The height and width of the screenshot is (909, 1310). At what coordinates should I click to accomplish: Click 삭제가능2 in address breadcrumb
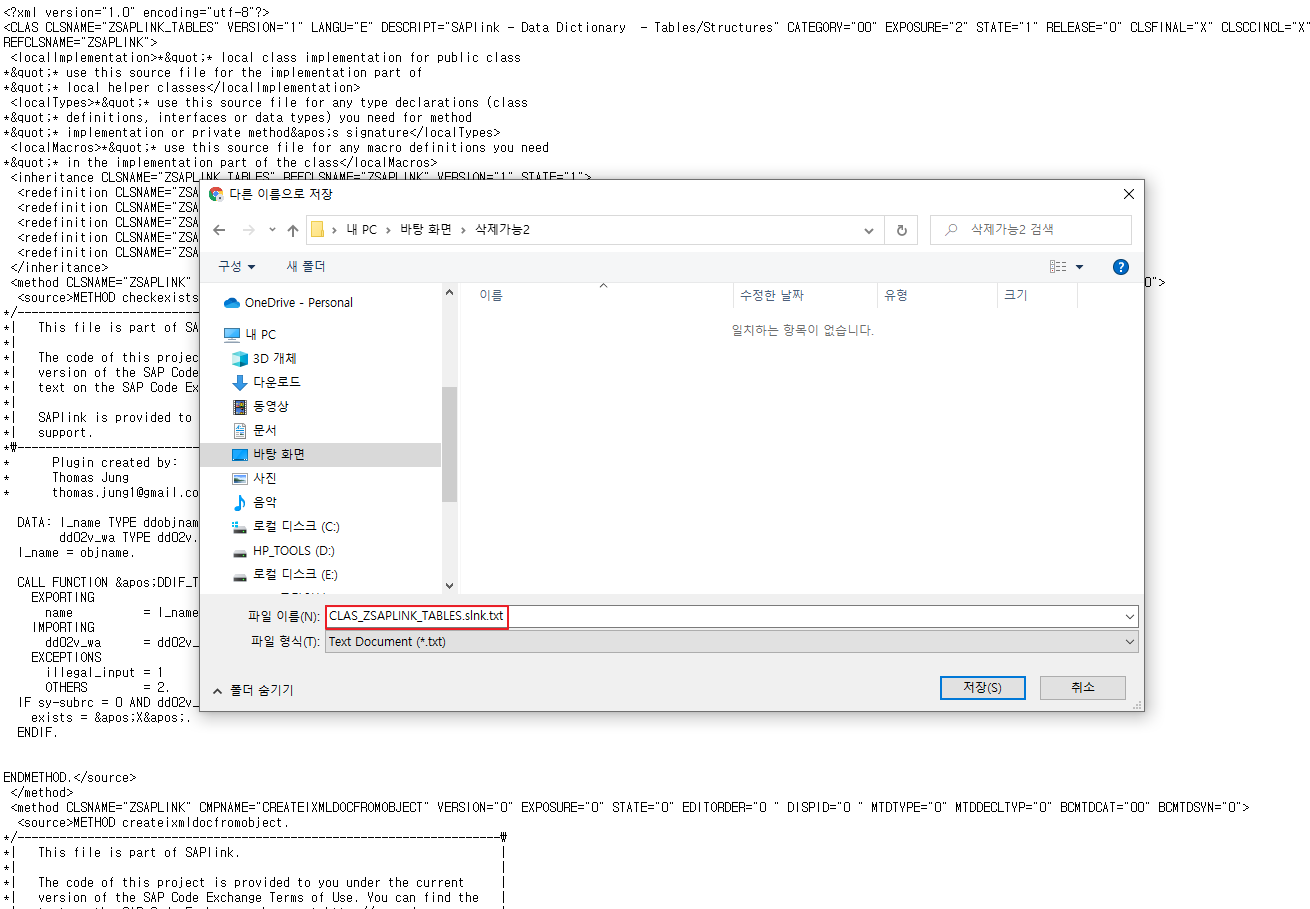click(502, 230)
